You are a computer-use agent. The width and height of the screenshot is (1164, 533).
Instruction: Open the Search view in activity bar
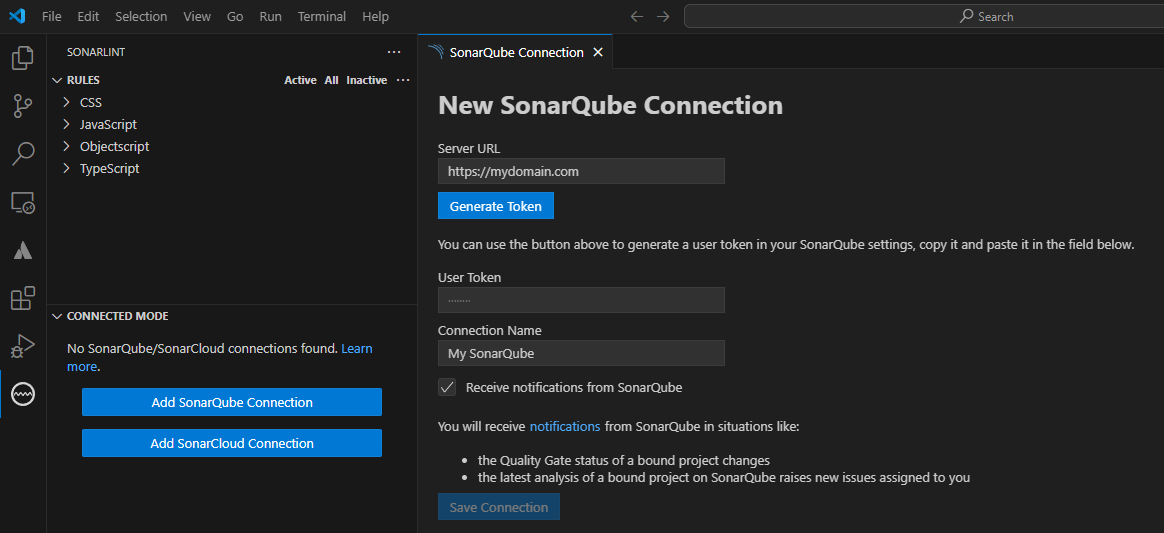(23, 154)
